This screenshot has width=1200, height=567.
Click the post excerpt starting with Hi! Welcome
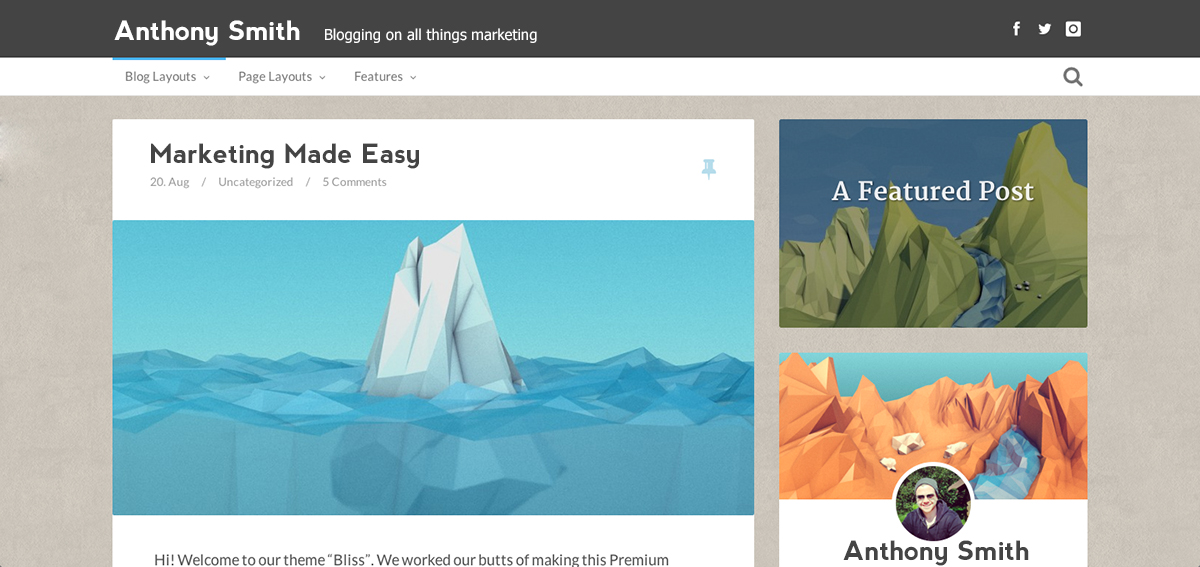point(411,559)
